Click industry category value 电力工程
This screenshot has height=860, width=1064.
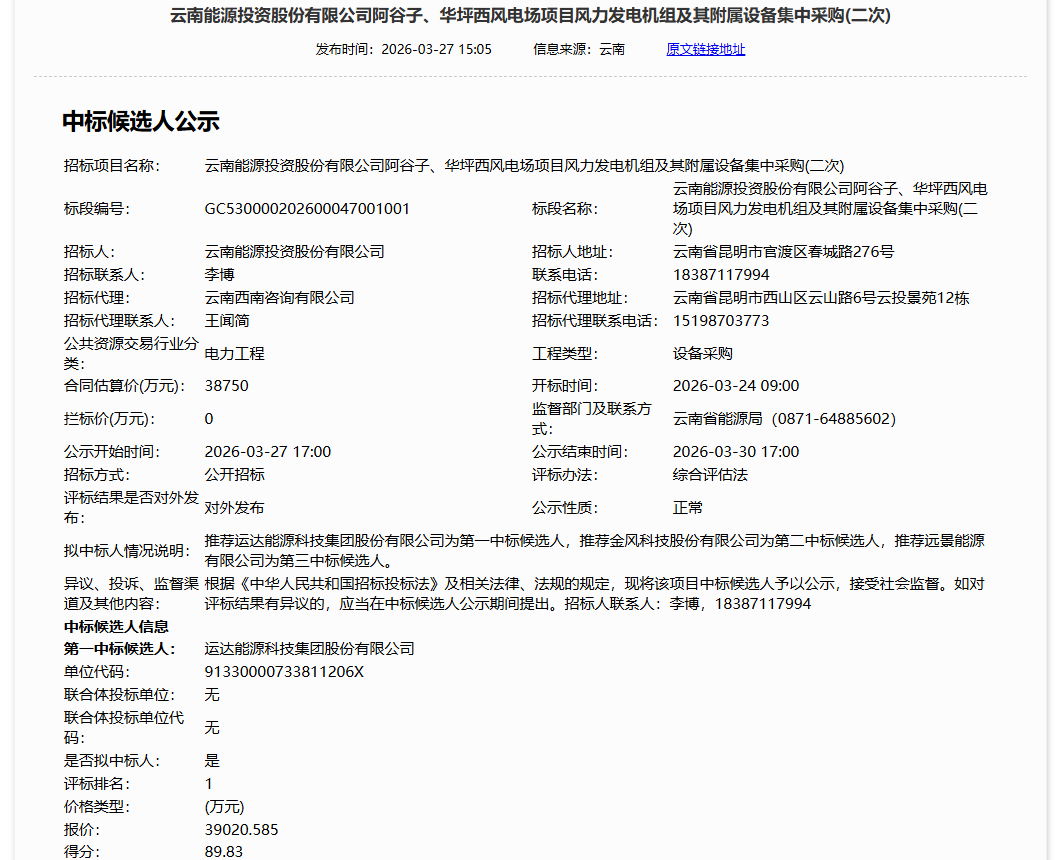point(235,354)
